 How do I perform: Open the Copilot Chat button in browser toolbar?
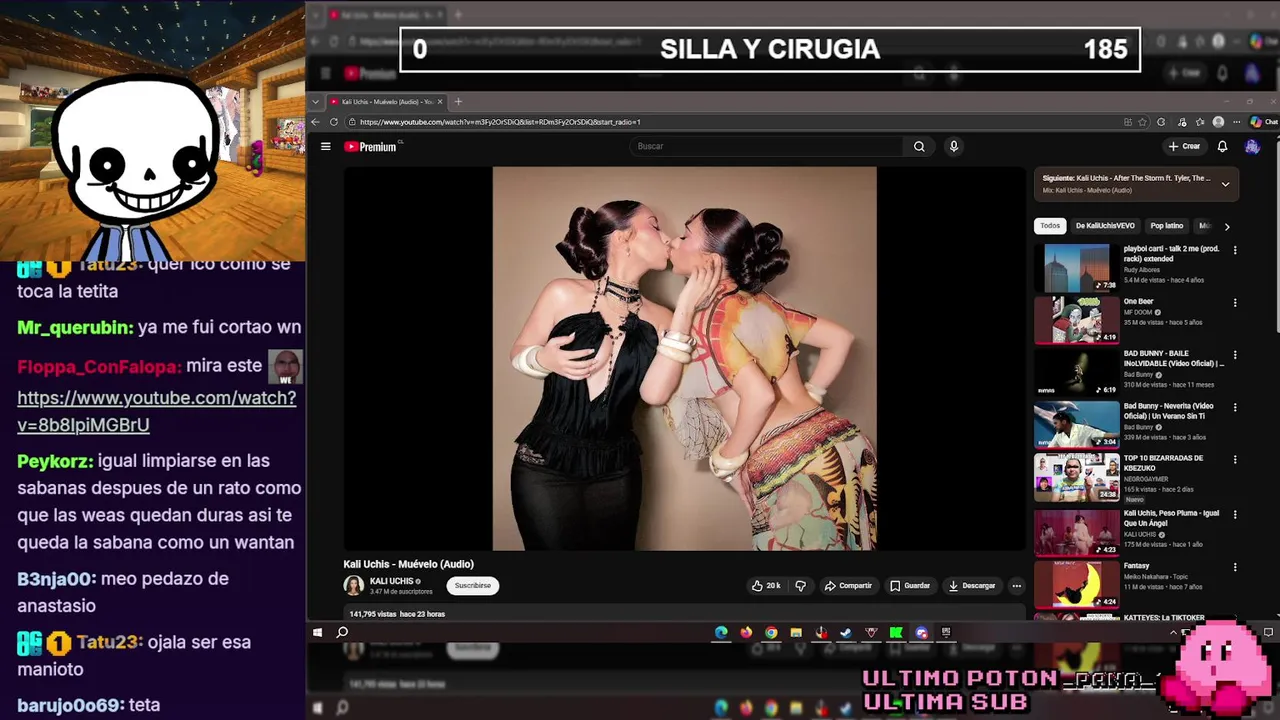pyautogui.click(x=1264, y=122)
